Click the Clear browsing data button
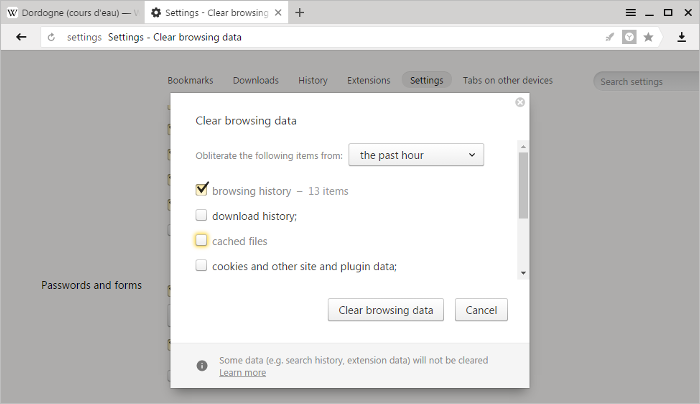This screenshot has width=700, height=404. (386, 310)
